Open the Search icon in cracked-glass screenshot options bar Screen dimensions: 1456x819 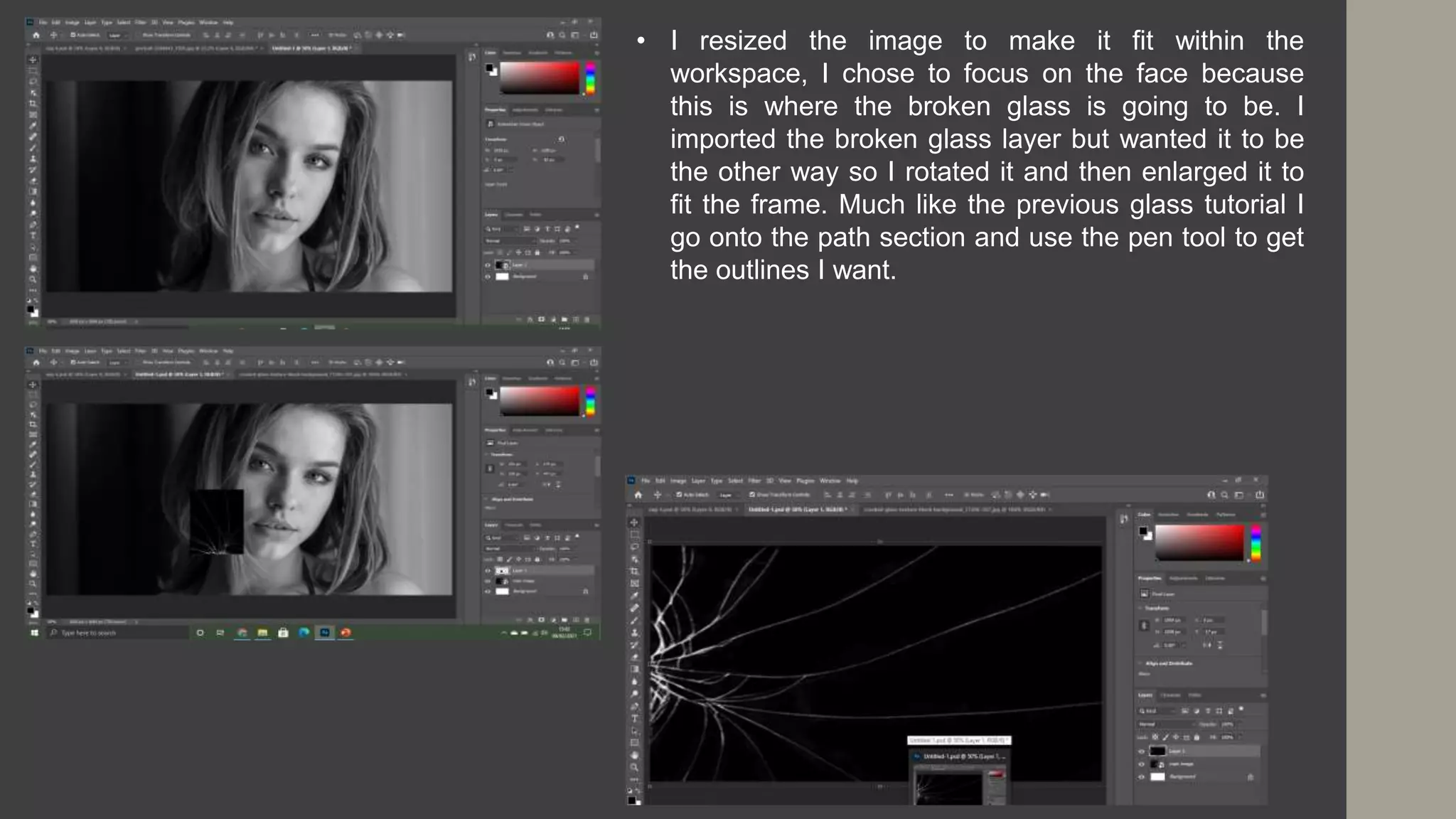[x=1224, y=495]
